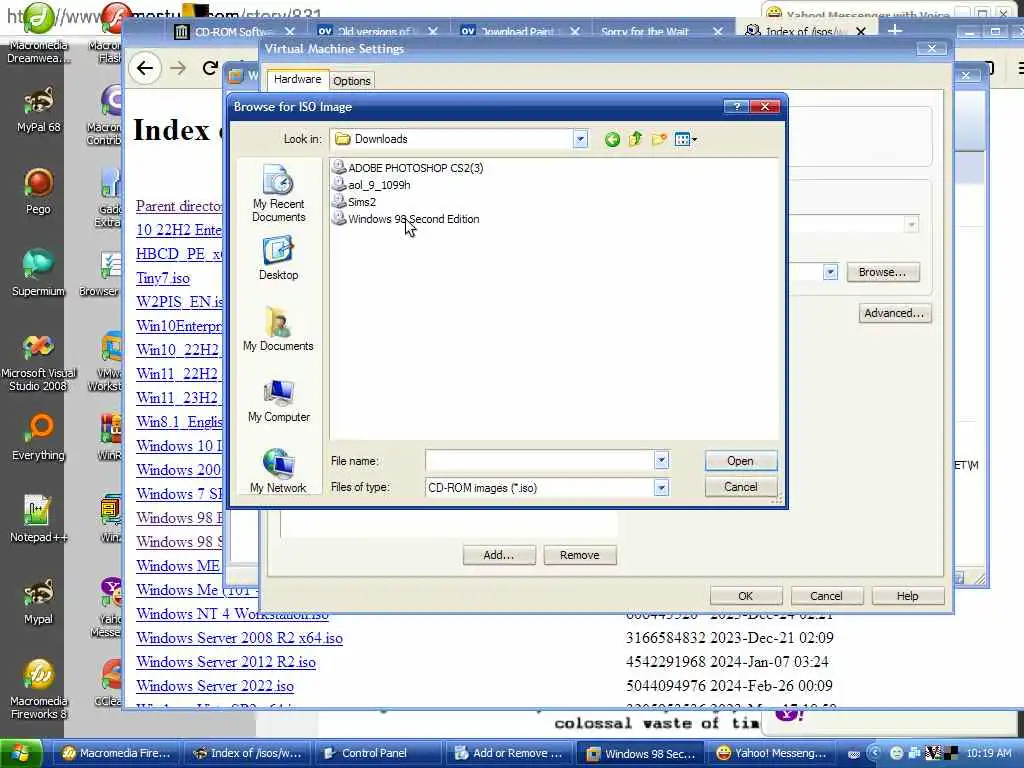Click Cancel in Virtual Machine Settings
This screenshot has width=1024, height=768.
826,596
